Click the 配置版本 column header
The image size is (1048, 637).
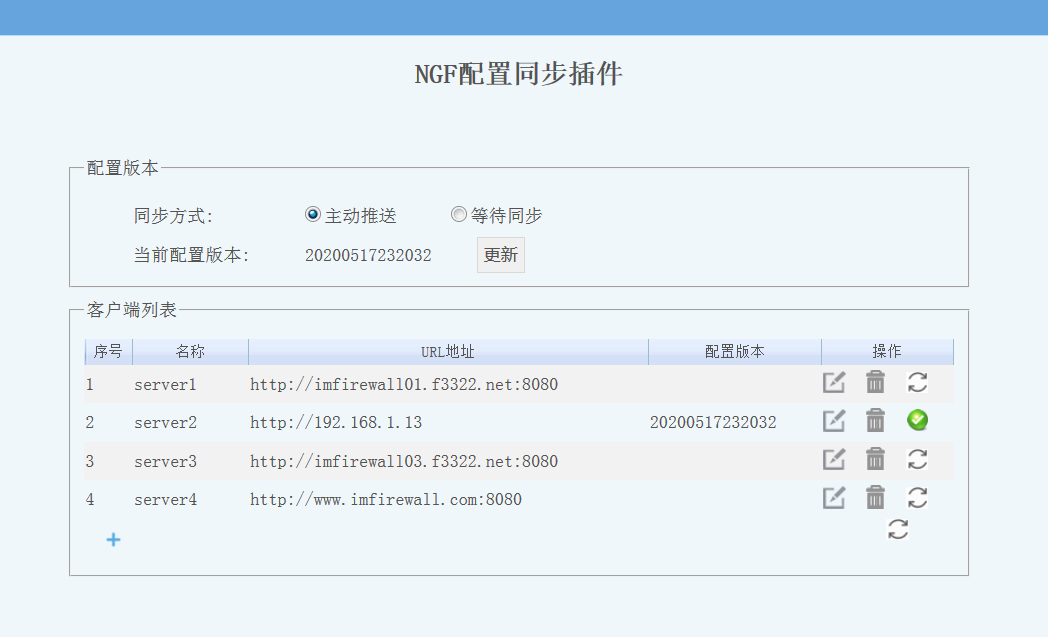tap(734, 352)
